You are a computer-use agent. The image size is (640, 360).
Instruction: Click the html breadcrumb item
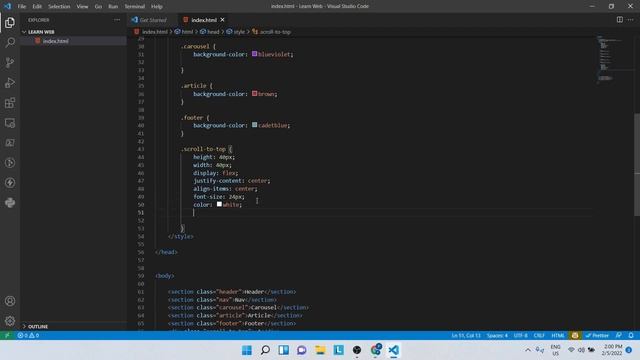[184, 32]
